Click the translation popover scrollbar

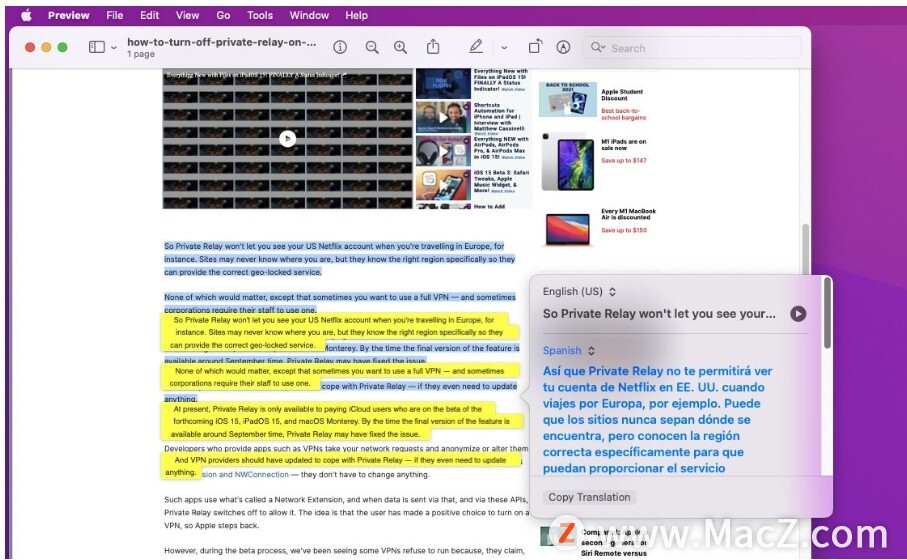coord(827,313)
